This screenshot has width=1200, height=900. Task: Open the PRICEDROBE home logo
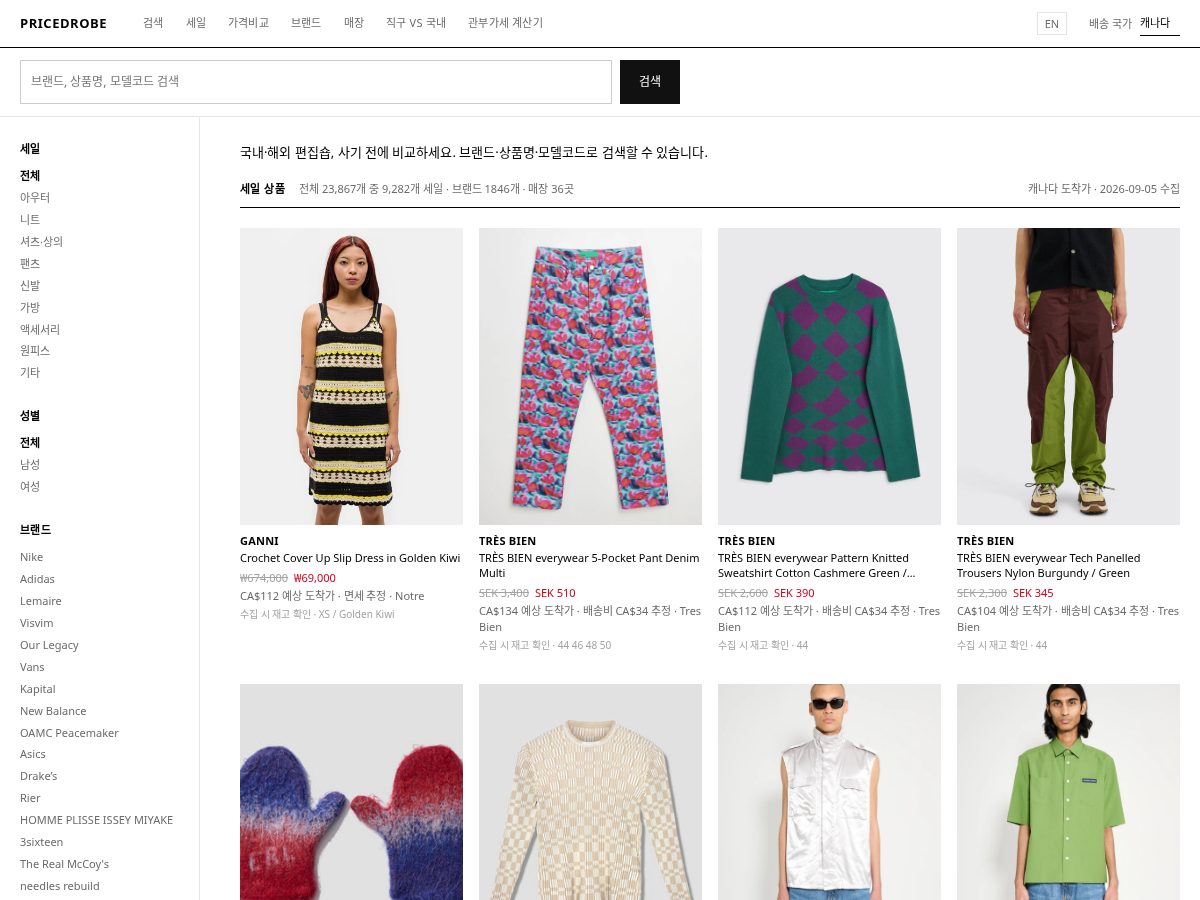(x=63, y=23)
